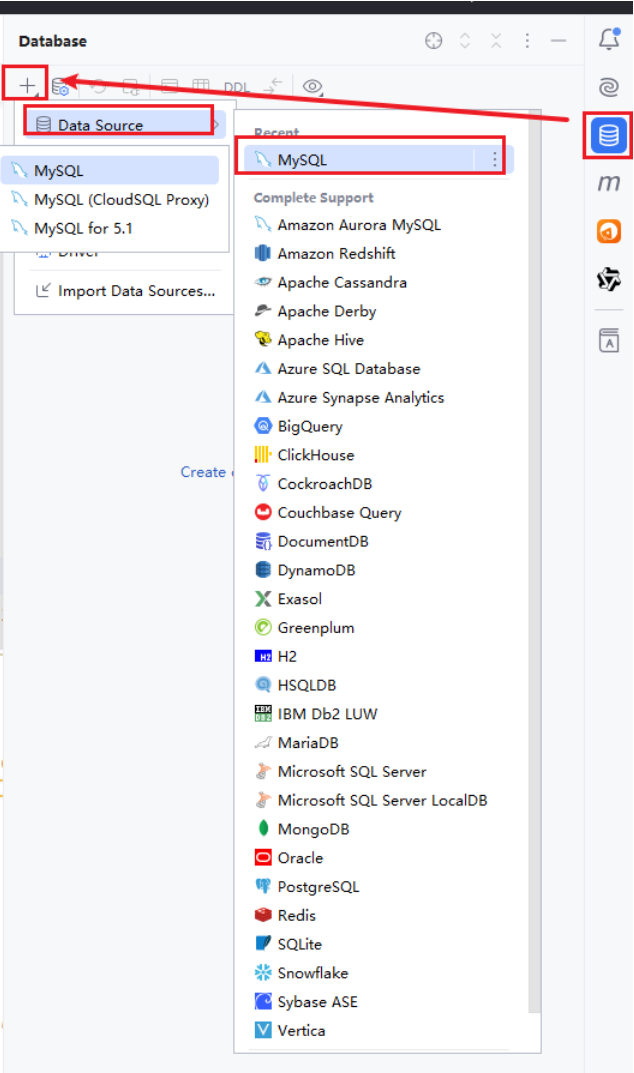Choose Import Data Sources... menu entry
The image size is (634, 1073).
click(125, 291)
